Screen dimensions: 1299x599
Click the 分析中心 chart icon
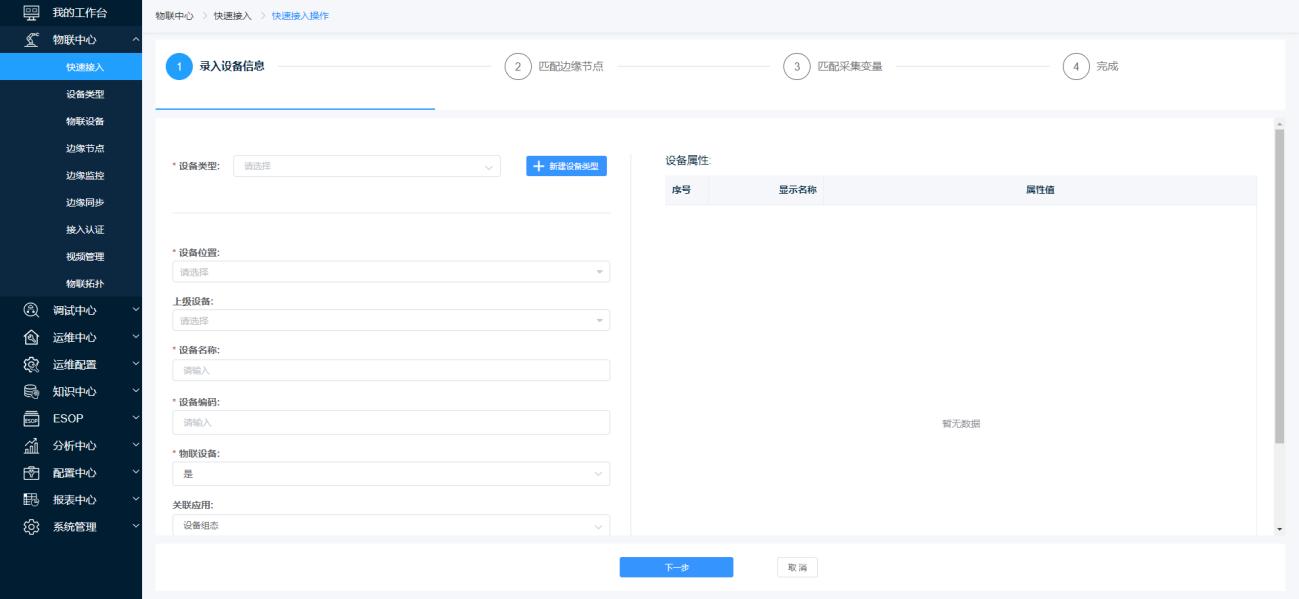coord(31,445)
